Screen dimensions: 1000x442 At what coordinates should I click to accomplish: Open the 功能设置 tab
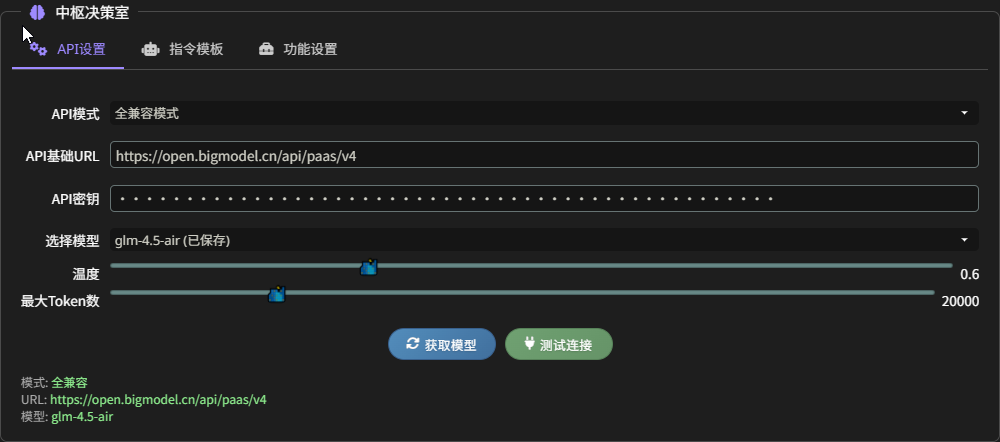click(x=310, y=48)
